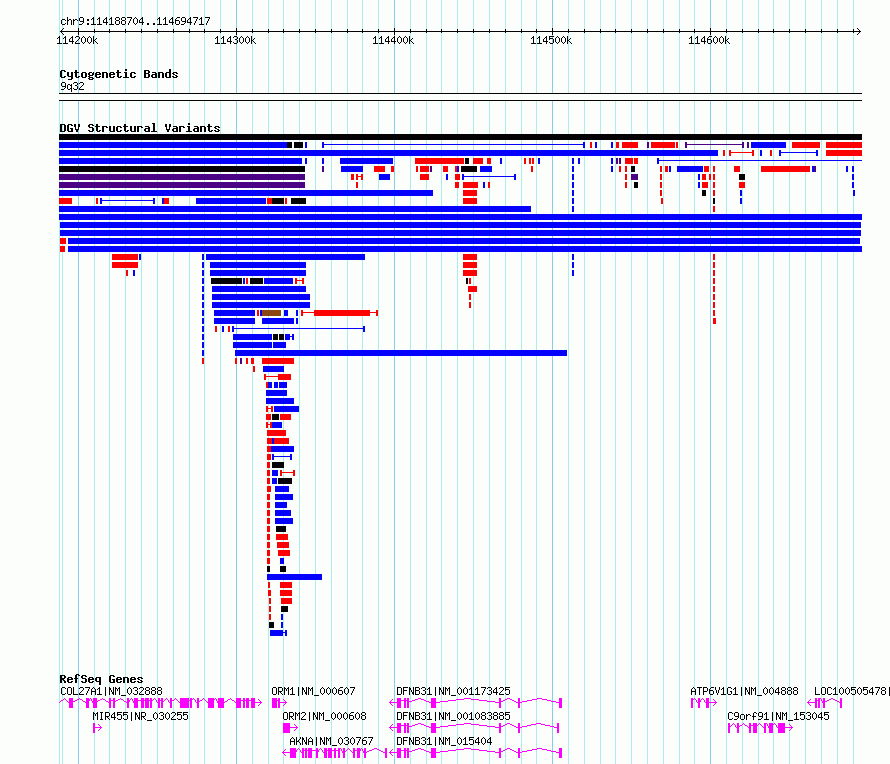Select gene label C9orf91|NM_153045

click(x=778, y=716)
